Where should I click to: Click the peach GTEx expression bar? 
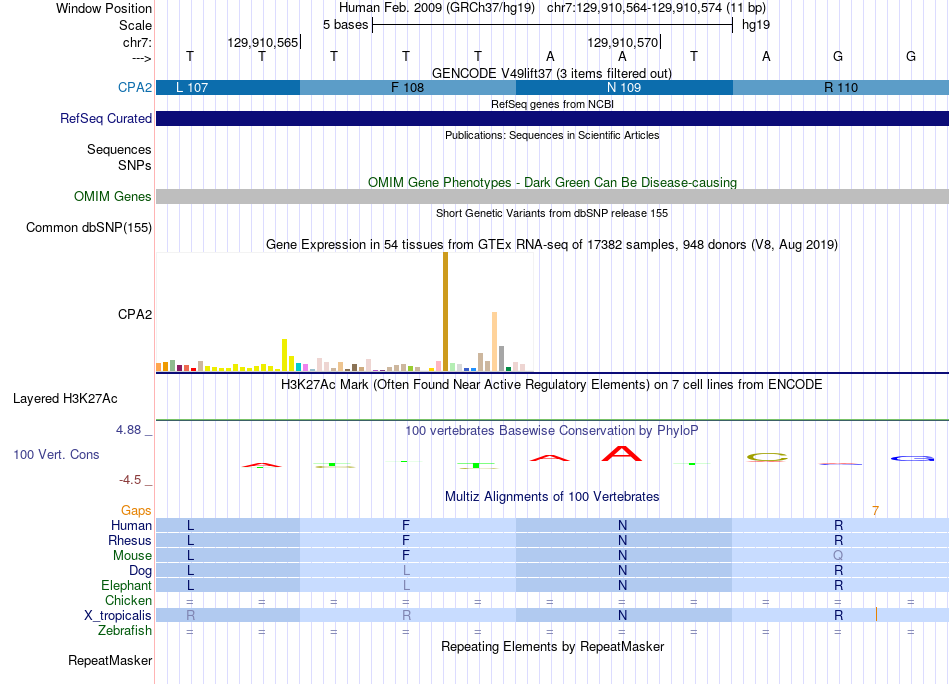[494, 341]
